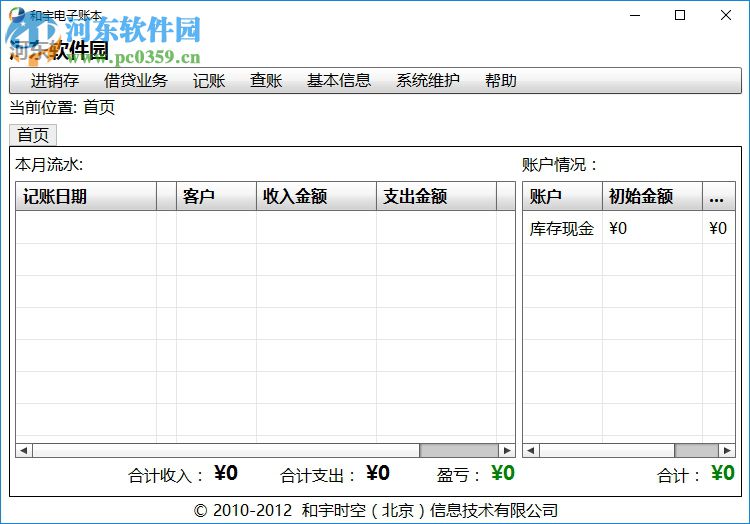Click the 账户 column header

coord(562,196)
